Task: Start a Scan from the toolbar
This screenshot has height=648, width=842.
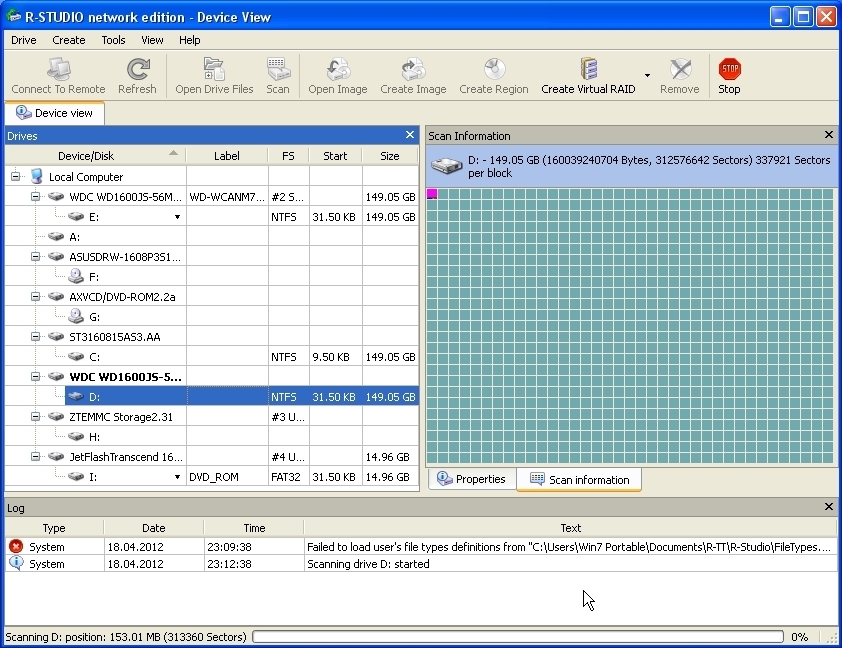Action: point(278,76)
